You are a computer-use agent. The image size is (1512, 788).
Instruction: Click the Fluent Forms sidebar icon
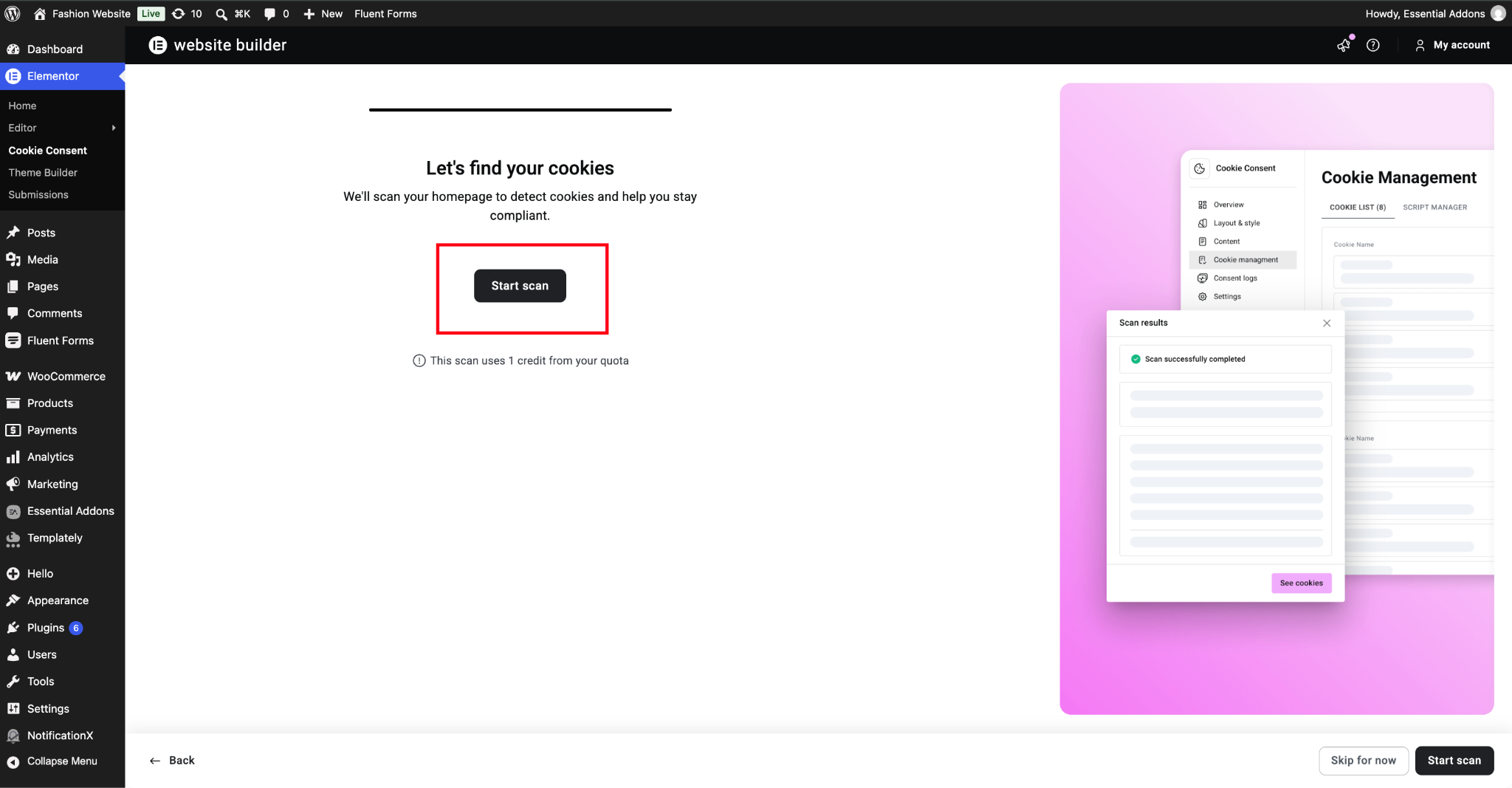click(13, 340)
